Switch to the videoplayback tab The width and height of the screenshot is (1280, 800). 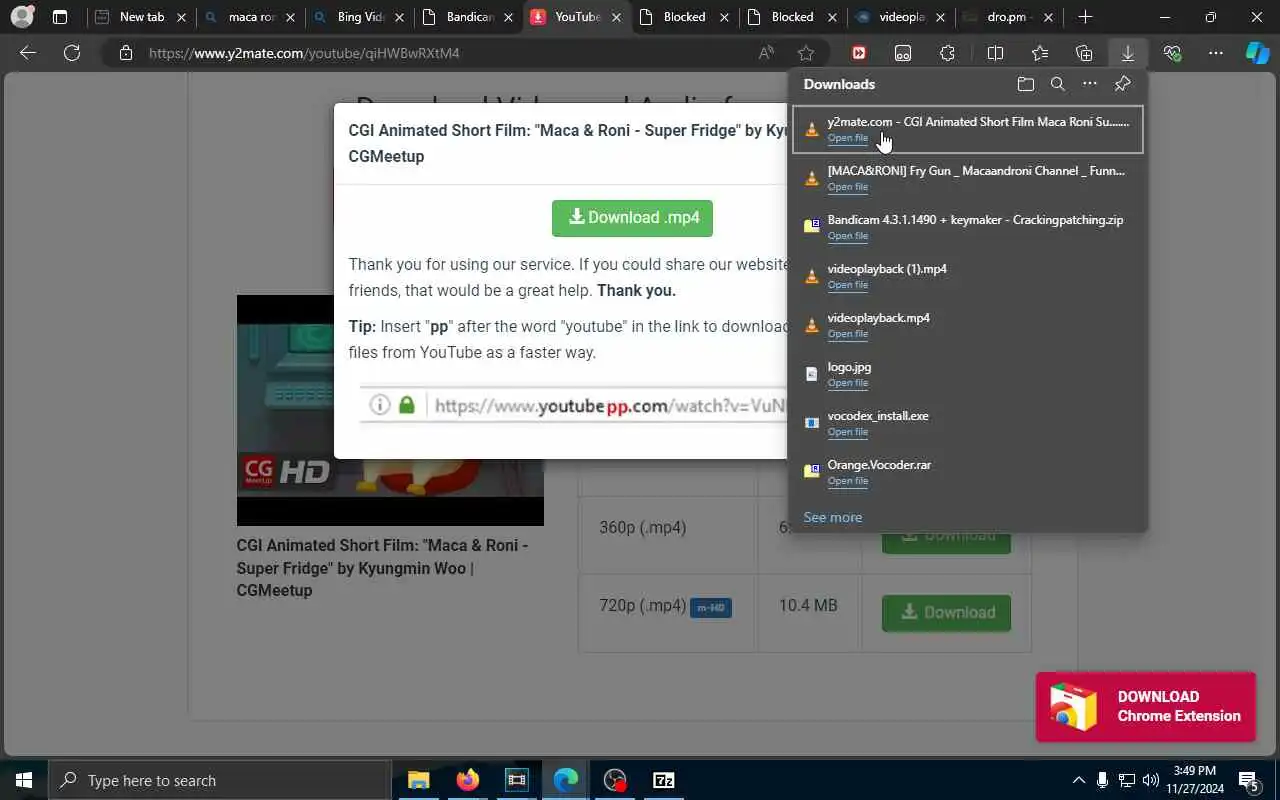point(900,17)
